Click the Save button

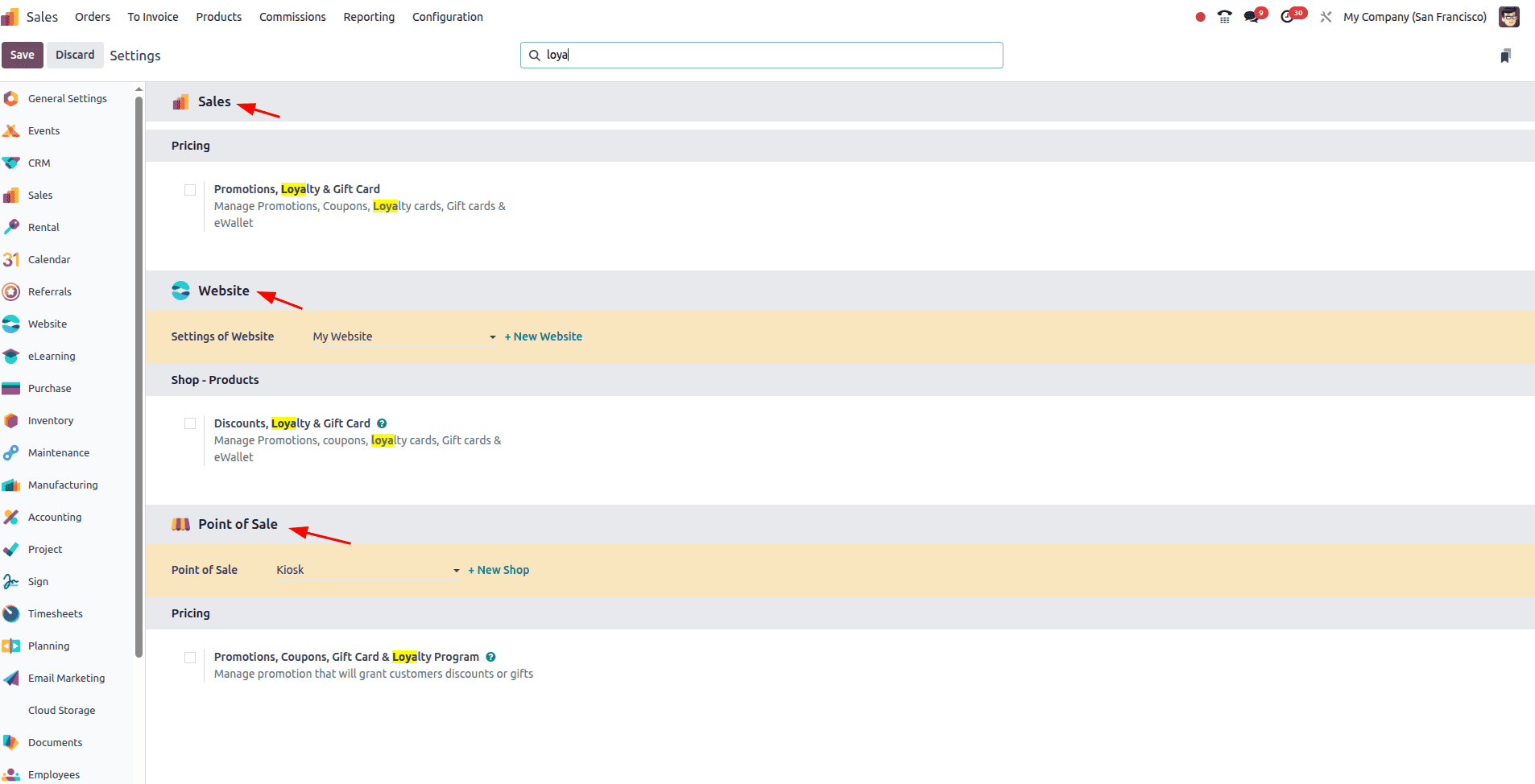(22, 55)
